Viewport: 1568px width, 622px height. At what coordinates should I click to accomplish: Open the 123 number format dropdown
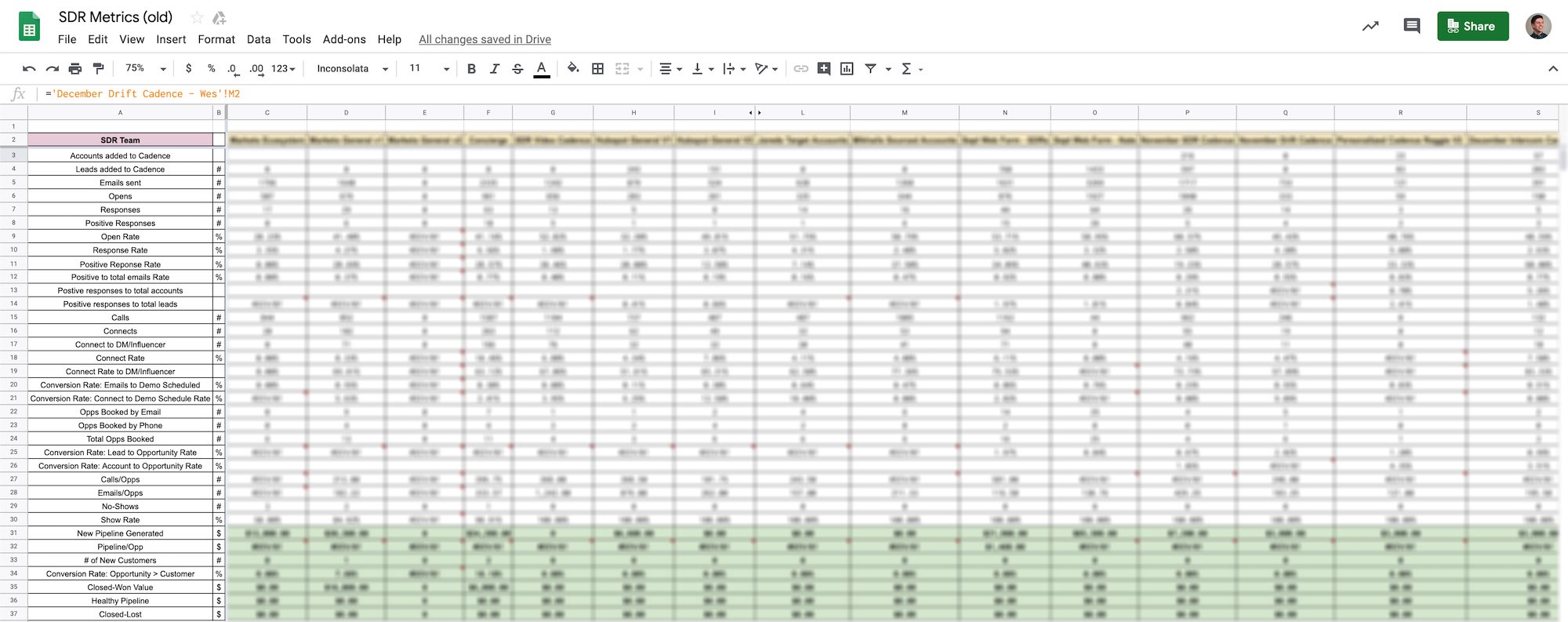(x=283, y=69)
